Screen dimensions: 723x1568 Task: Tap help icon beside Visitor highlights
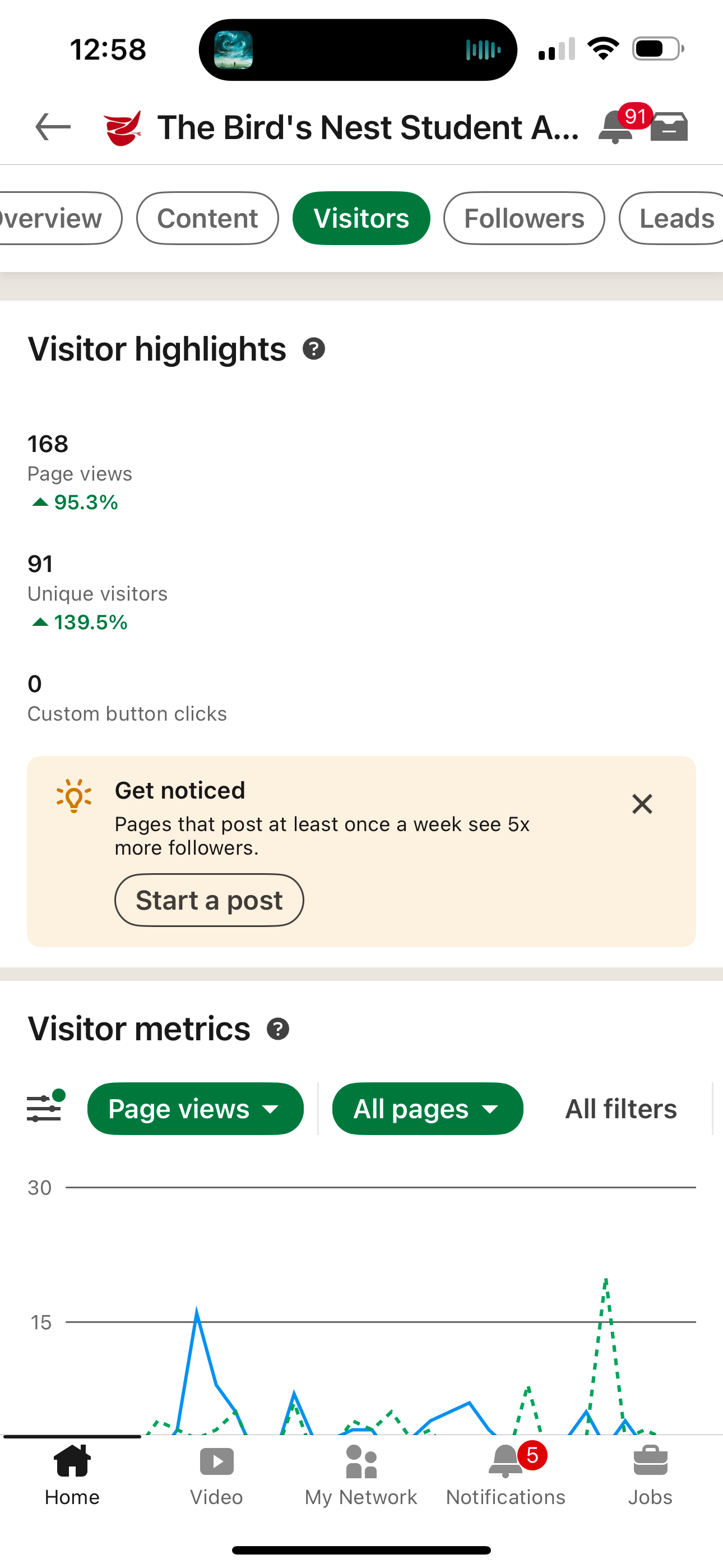click(313, 349)
